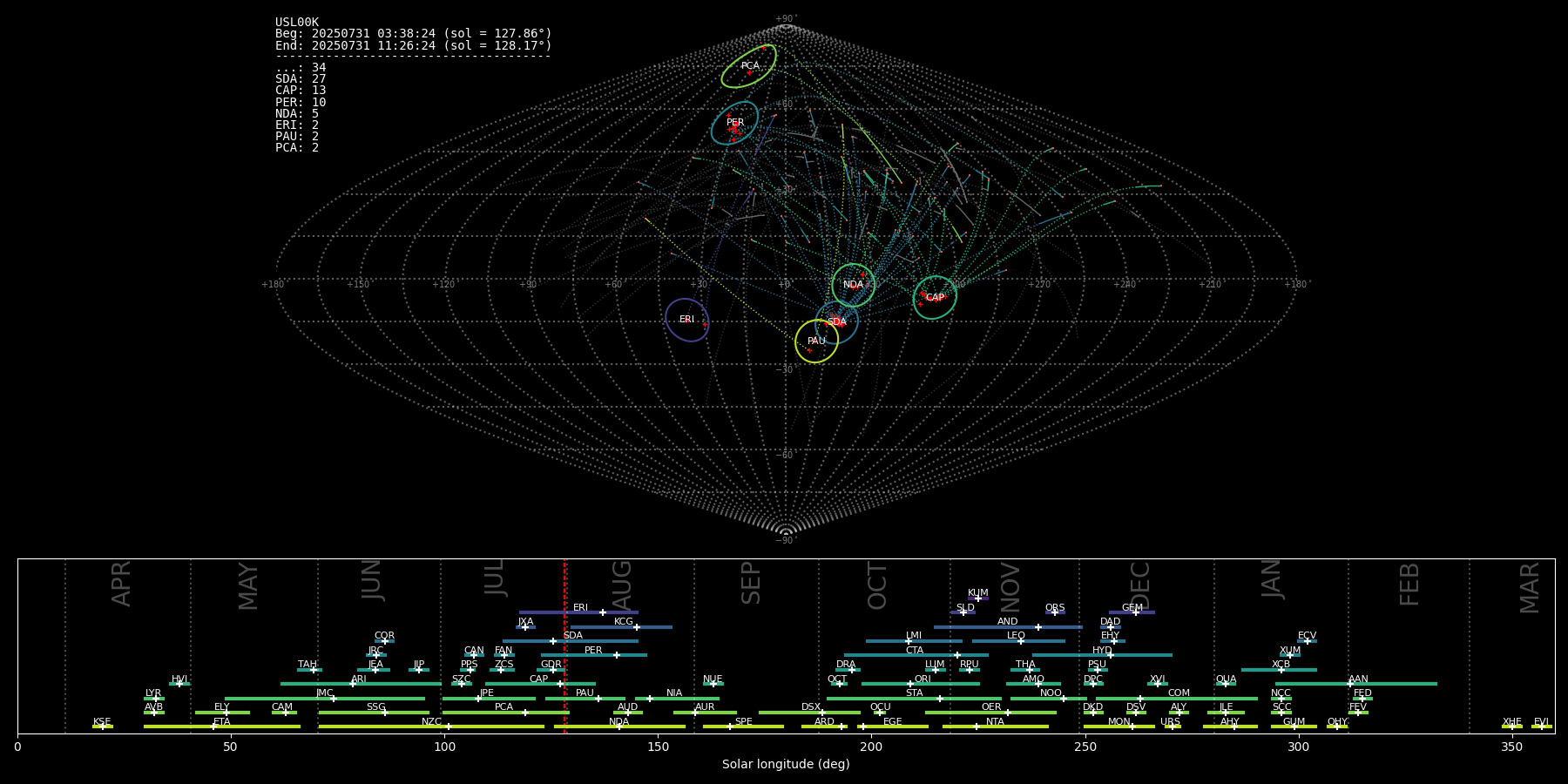Click the +270 longitude label on sky map
The image size is (1568, 784).
pyautogui.click(x=1038, y=284)
